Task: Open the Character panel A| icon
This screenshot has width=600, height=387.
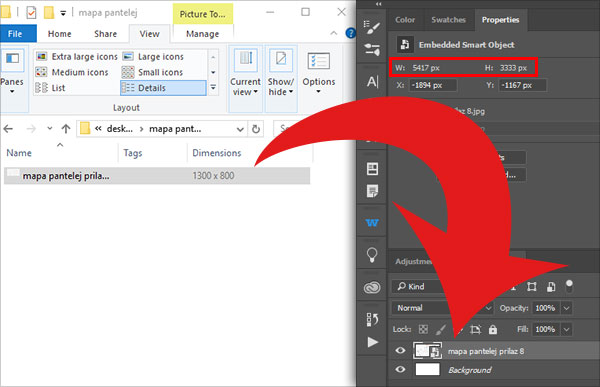Action: (372, 82)
